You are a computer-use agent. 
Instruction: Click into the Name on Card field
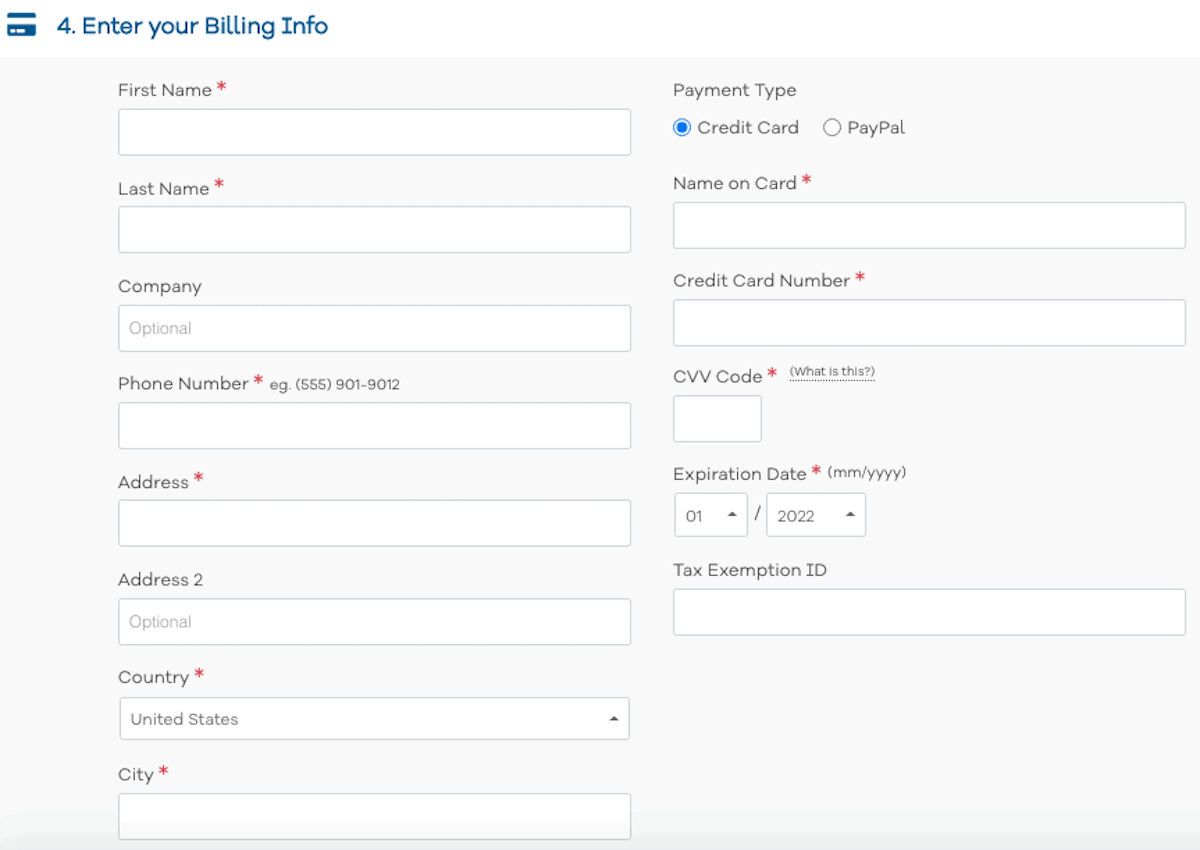(928, 224)
